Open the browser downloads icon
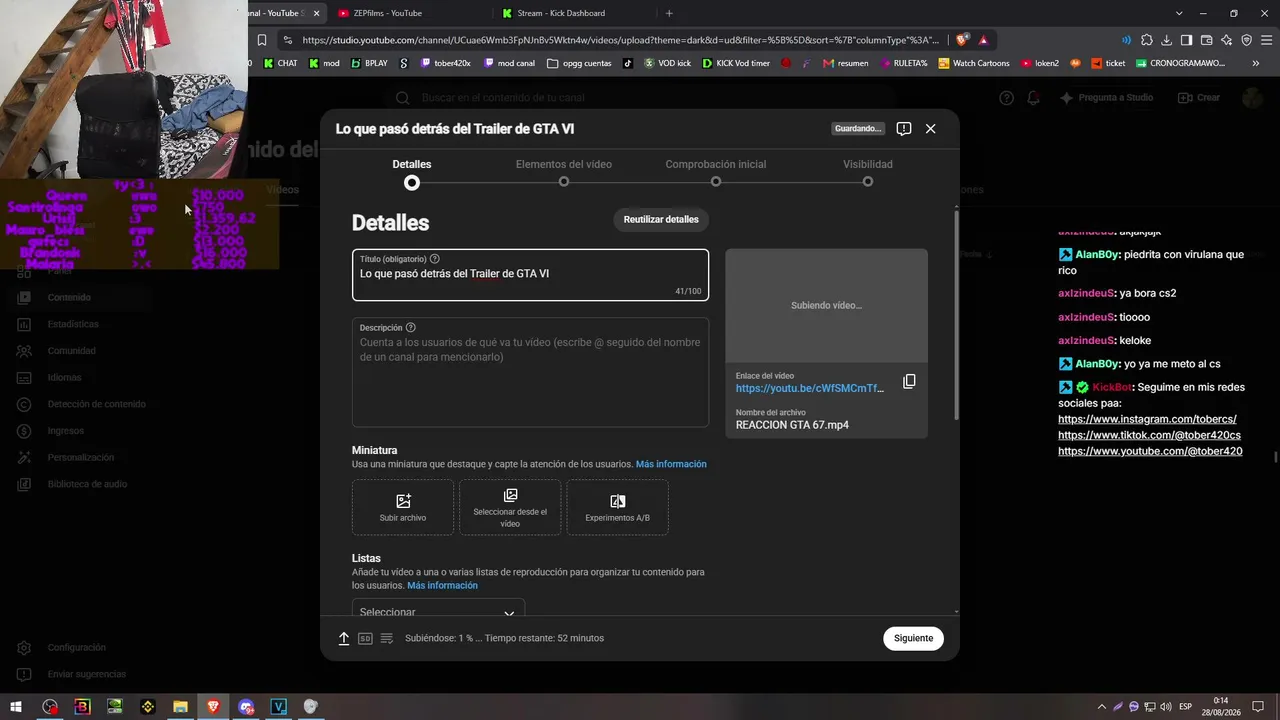Screen dimensions: 1280x720 pos(1166,40)
